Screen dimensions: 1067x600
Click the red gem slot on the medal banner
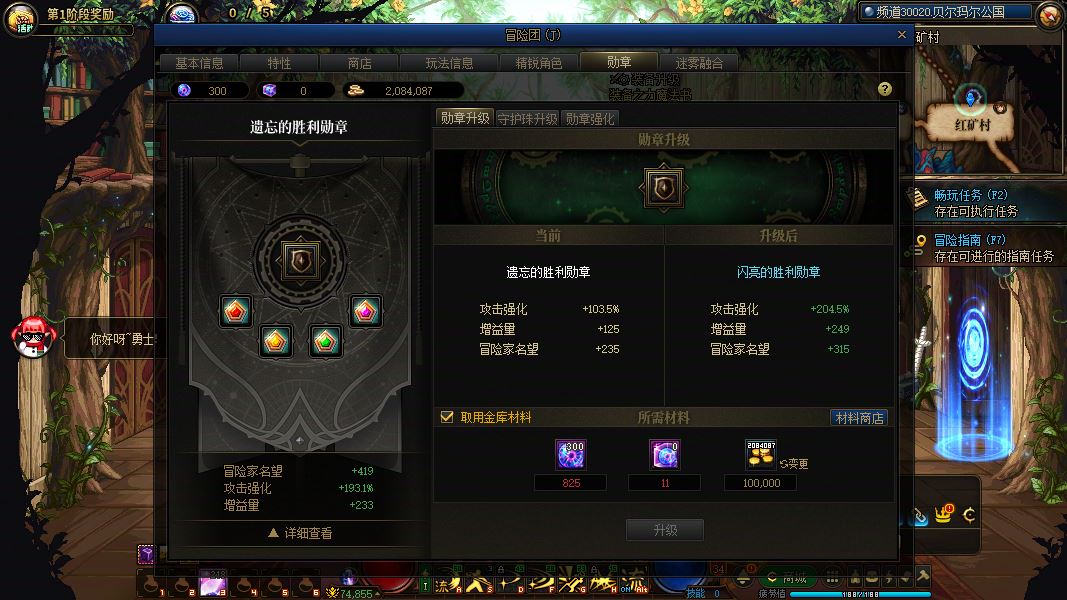[x=235, y=311]
